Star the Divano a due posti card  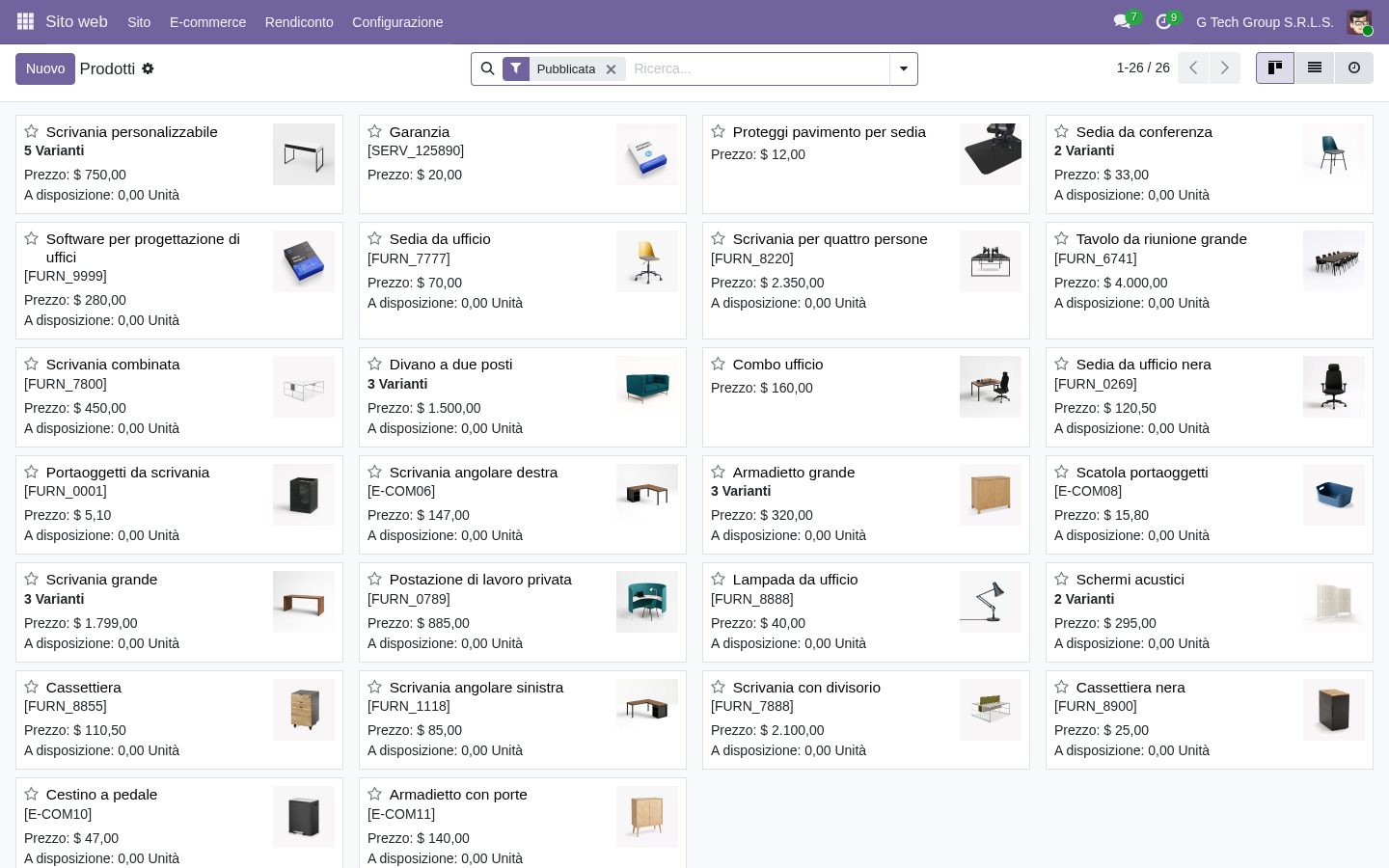coord(374,364)
